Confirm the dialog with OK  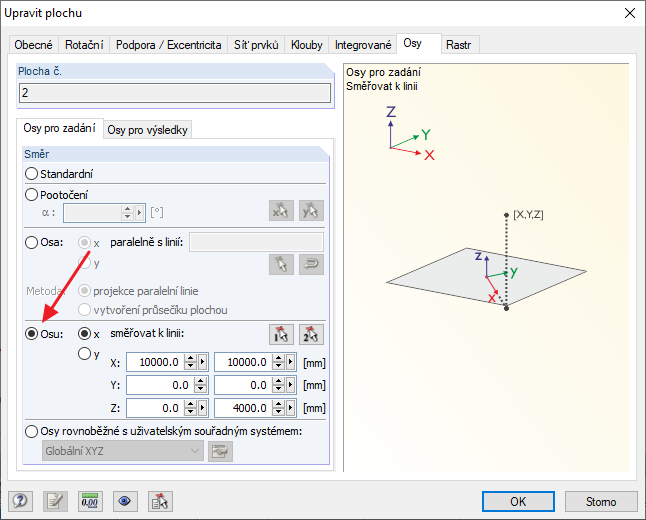[518, 501]
